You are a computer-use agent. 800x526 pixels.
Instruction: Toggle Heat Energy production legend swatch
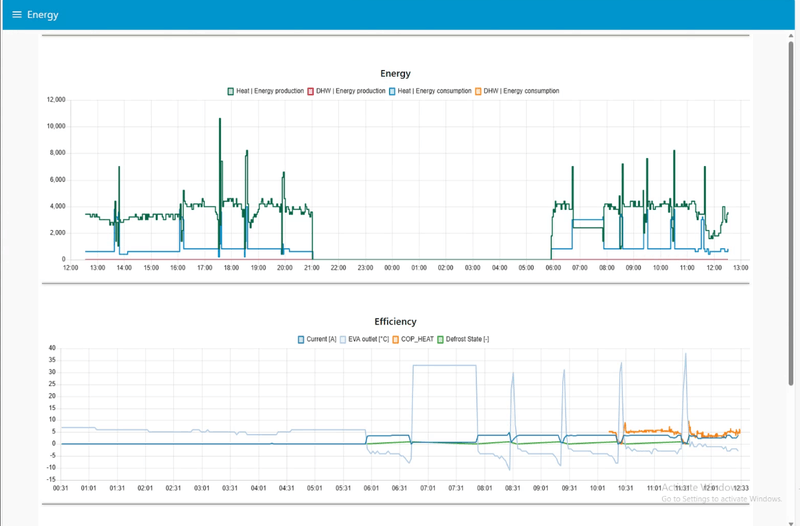pos(231,91)
